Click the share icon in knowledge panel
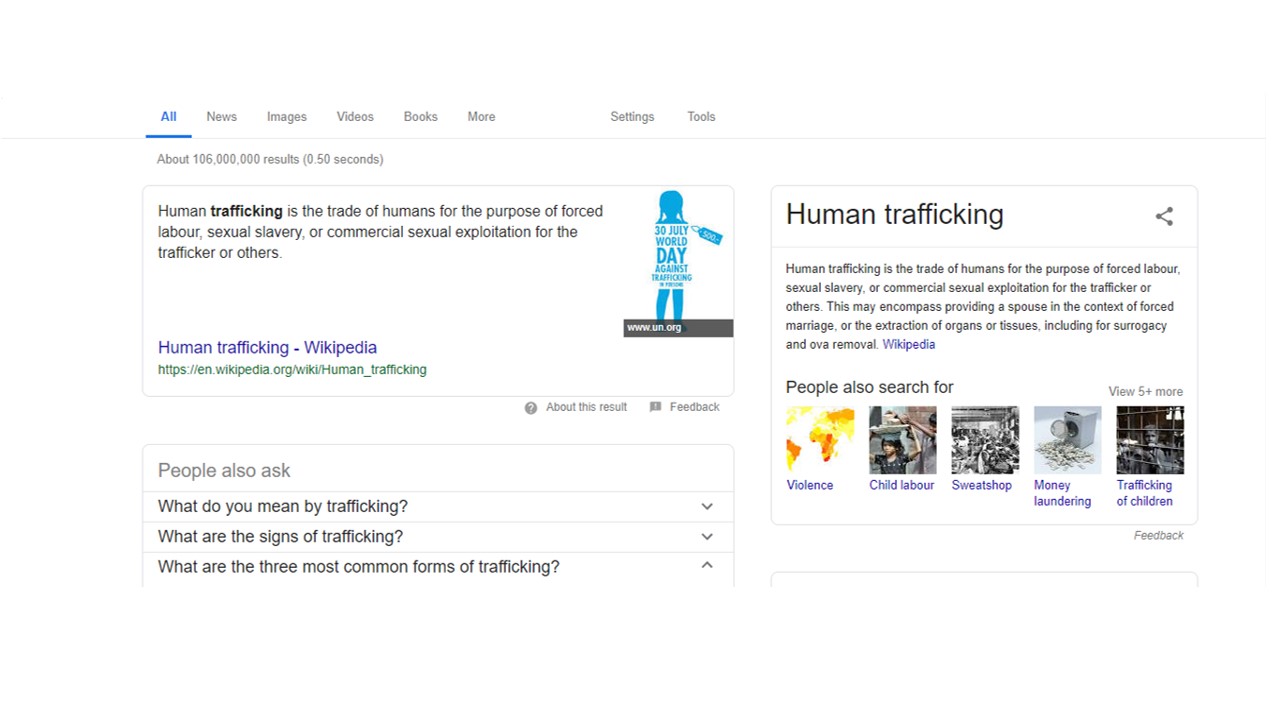 click(x=1164, y=216)
